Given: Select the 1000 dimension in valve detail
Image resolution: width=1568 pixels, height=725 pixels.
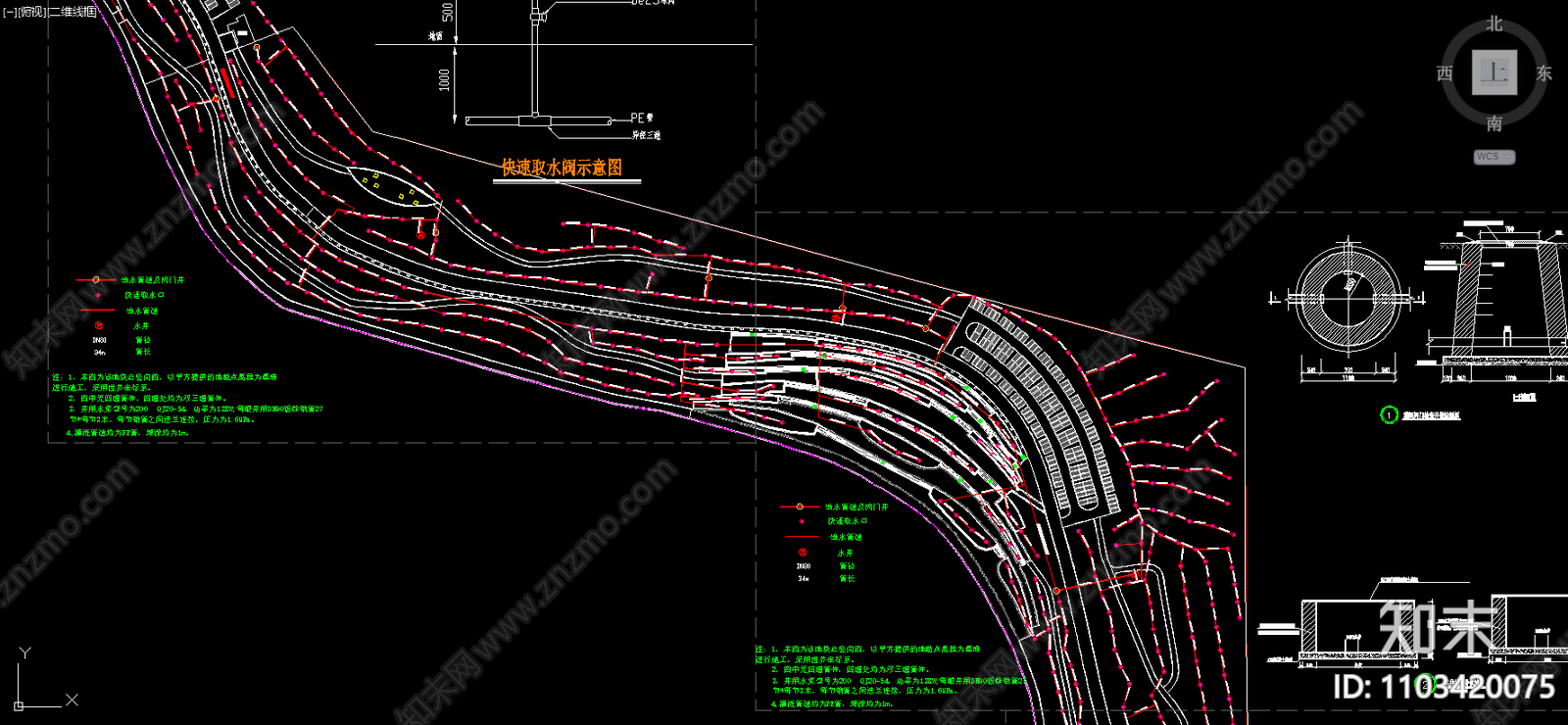Looking at the screenshot, I should click(x=445, y=79).
